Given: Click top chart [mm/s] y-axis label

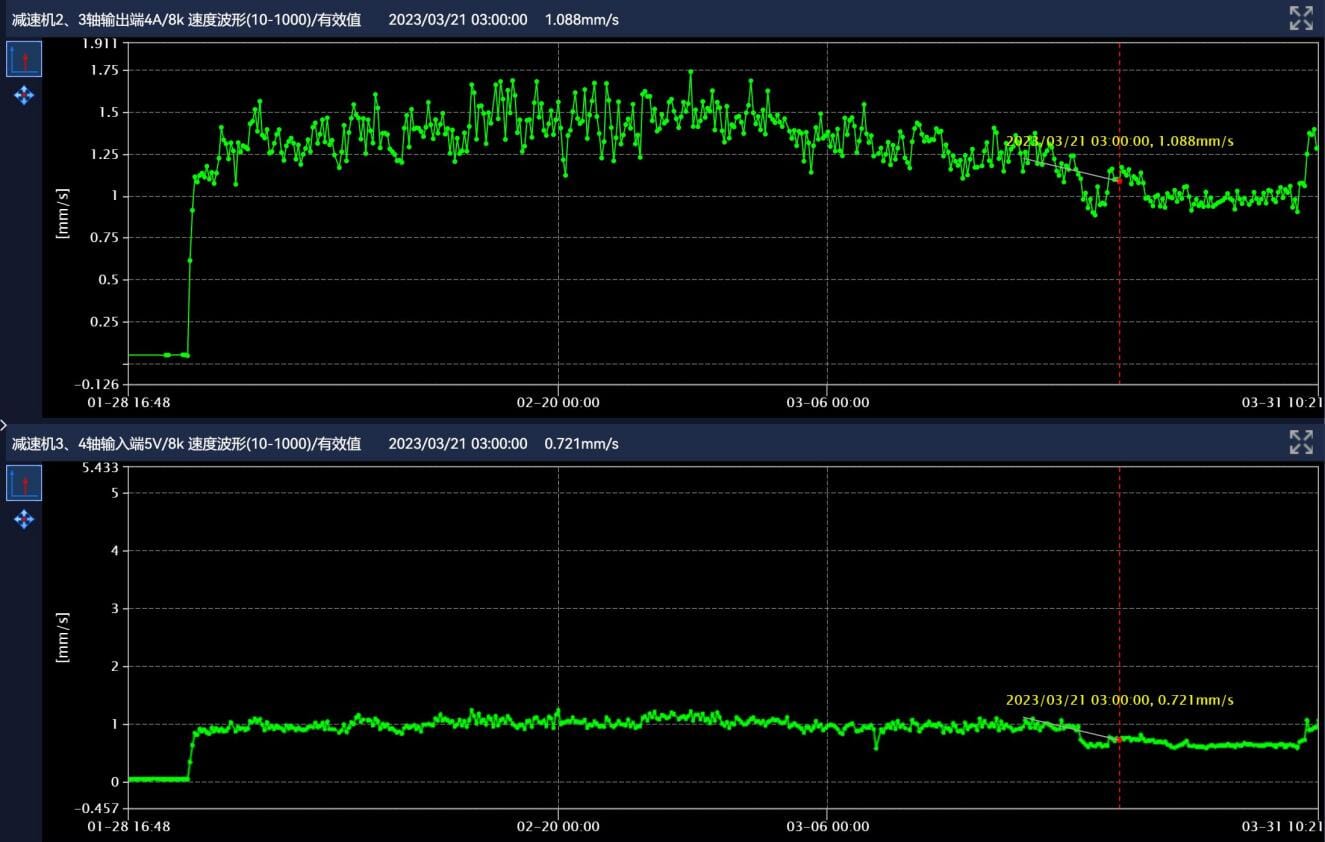Looking at the screenshot, I should [x=63, y=213].
